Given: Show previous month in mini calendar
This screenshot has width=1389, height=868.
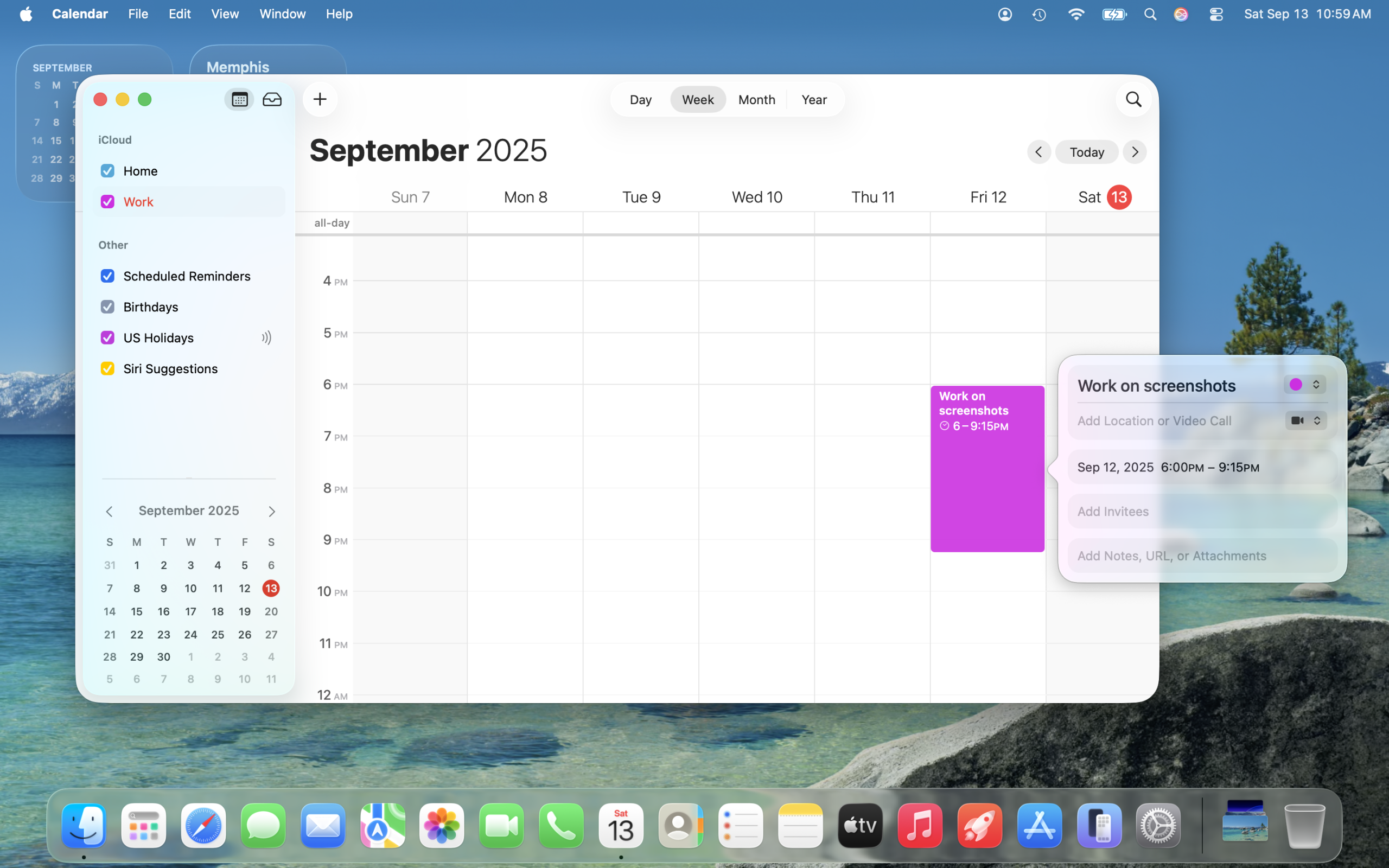Looking at the screenshot, I should tap(109, 511).
